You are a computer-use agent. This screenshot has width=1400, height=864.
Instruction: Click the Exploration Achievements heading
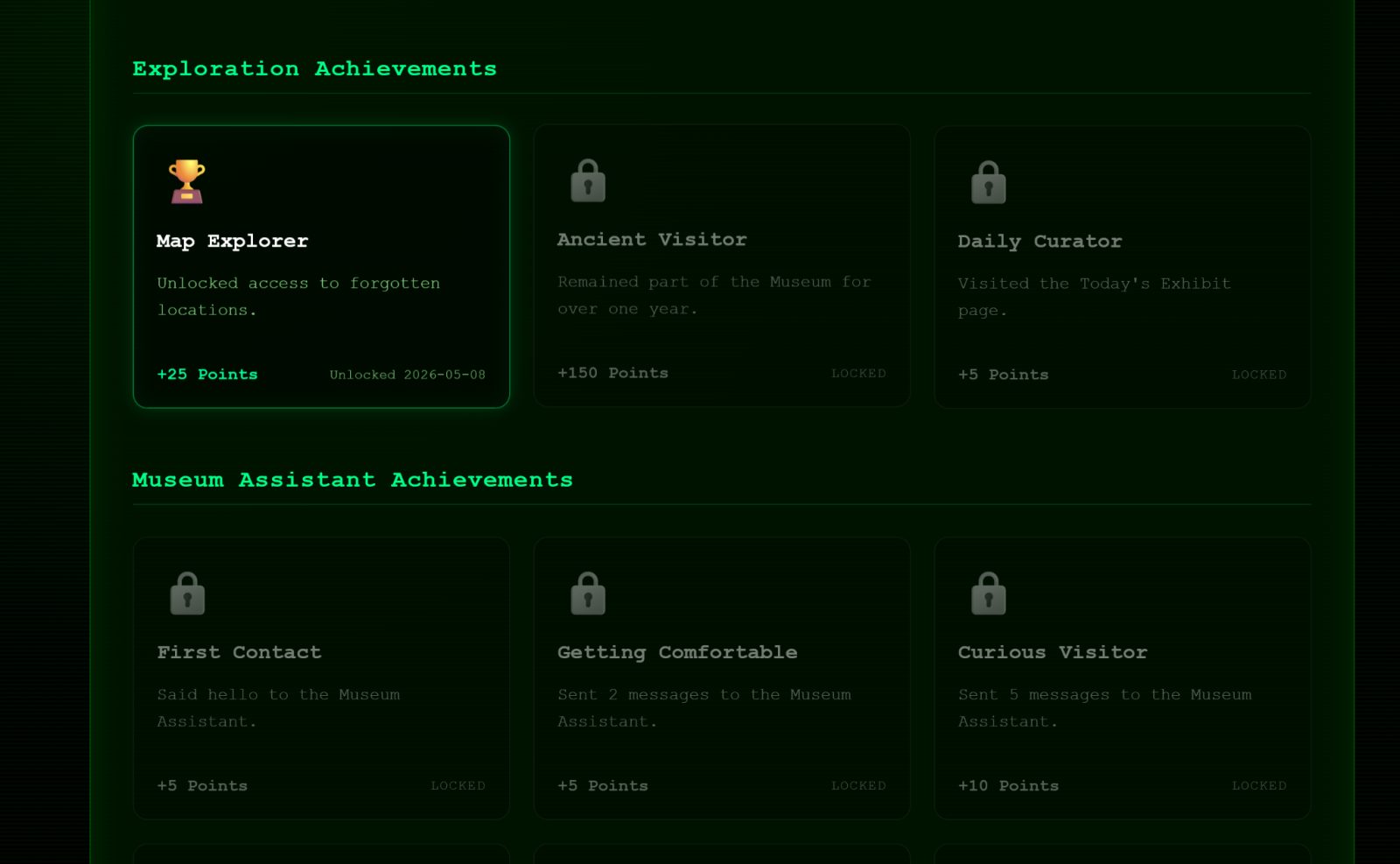[x=314, y=68]
